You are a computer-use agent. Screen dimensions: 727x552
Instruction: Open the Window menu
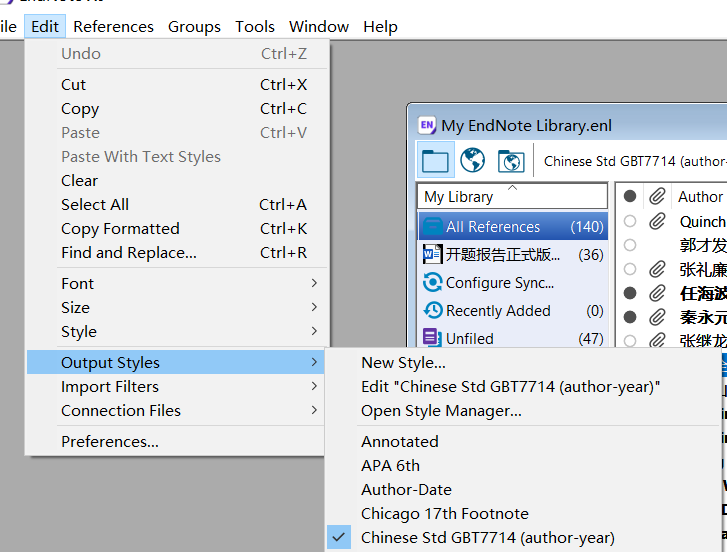(319, 26)
